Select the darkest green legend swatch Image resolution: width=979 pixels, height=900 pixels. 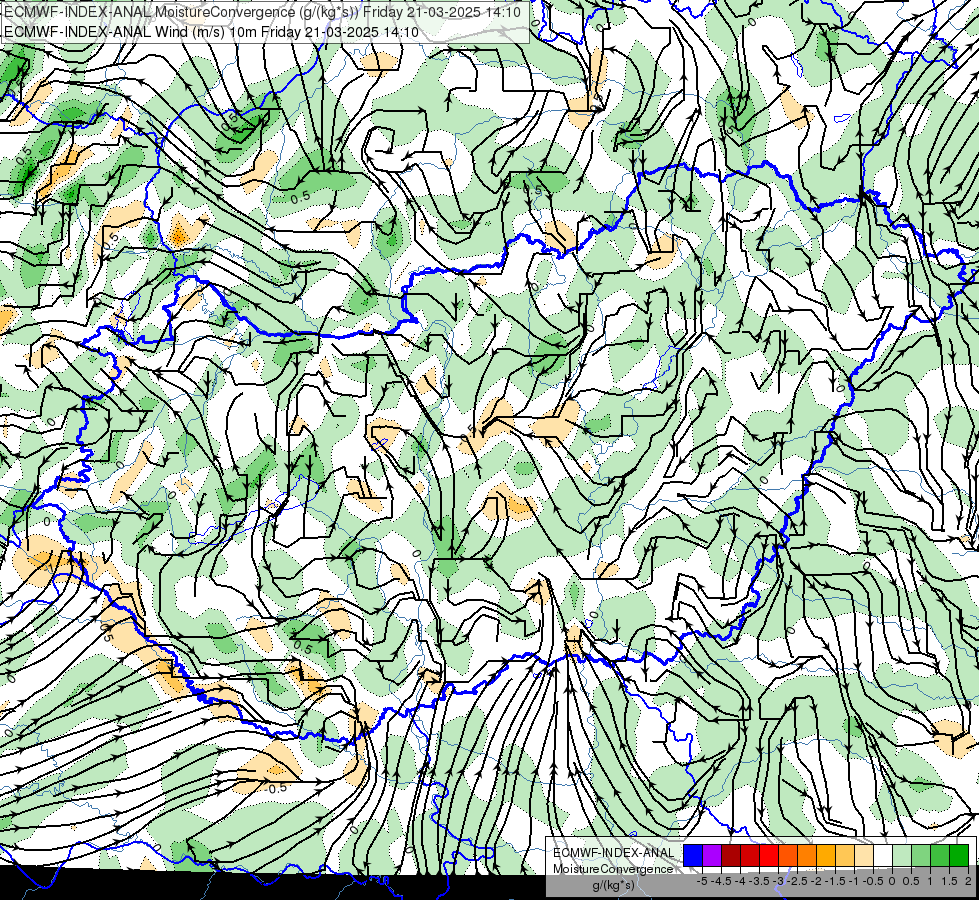point(959,855)
